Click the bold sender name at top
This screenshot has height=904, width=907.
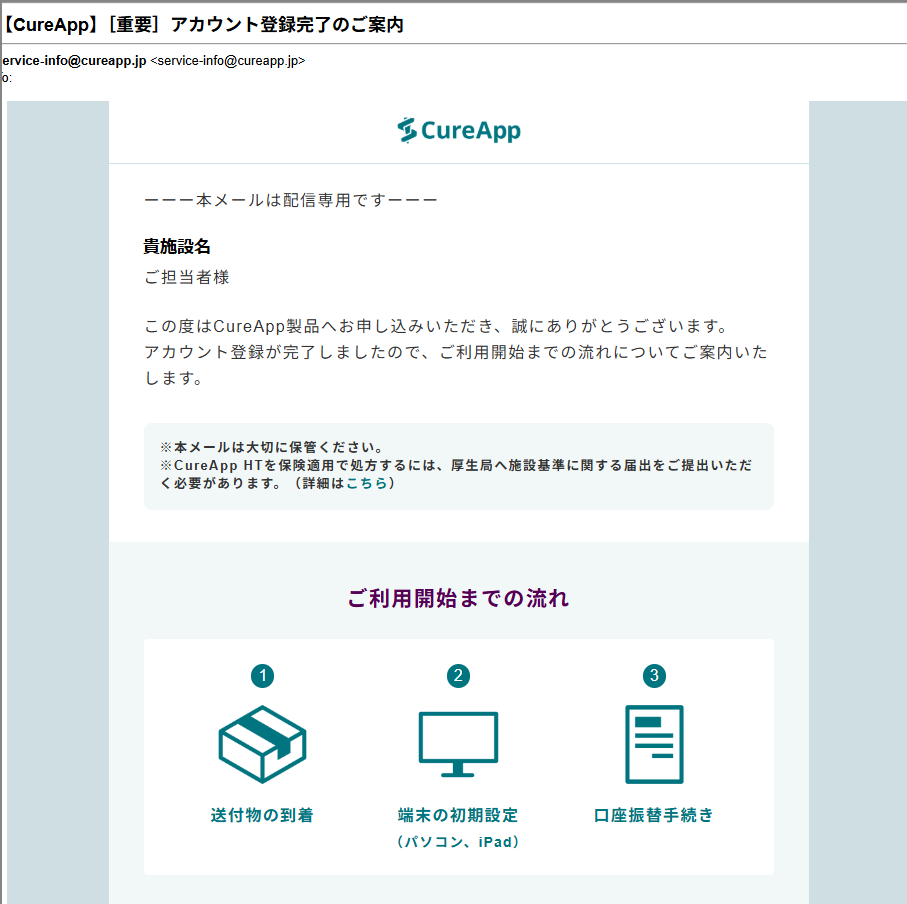(74, 61)
